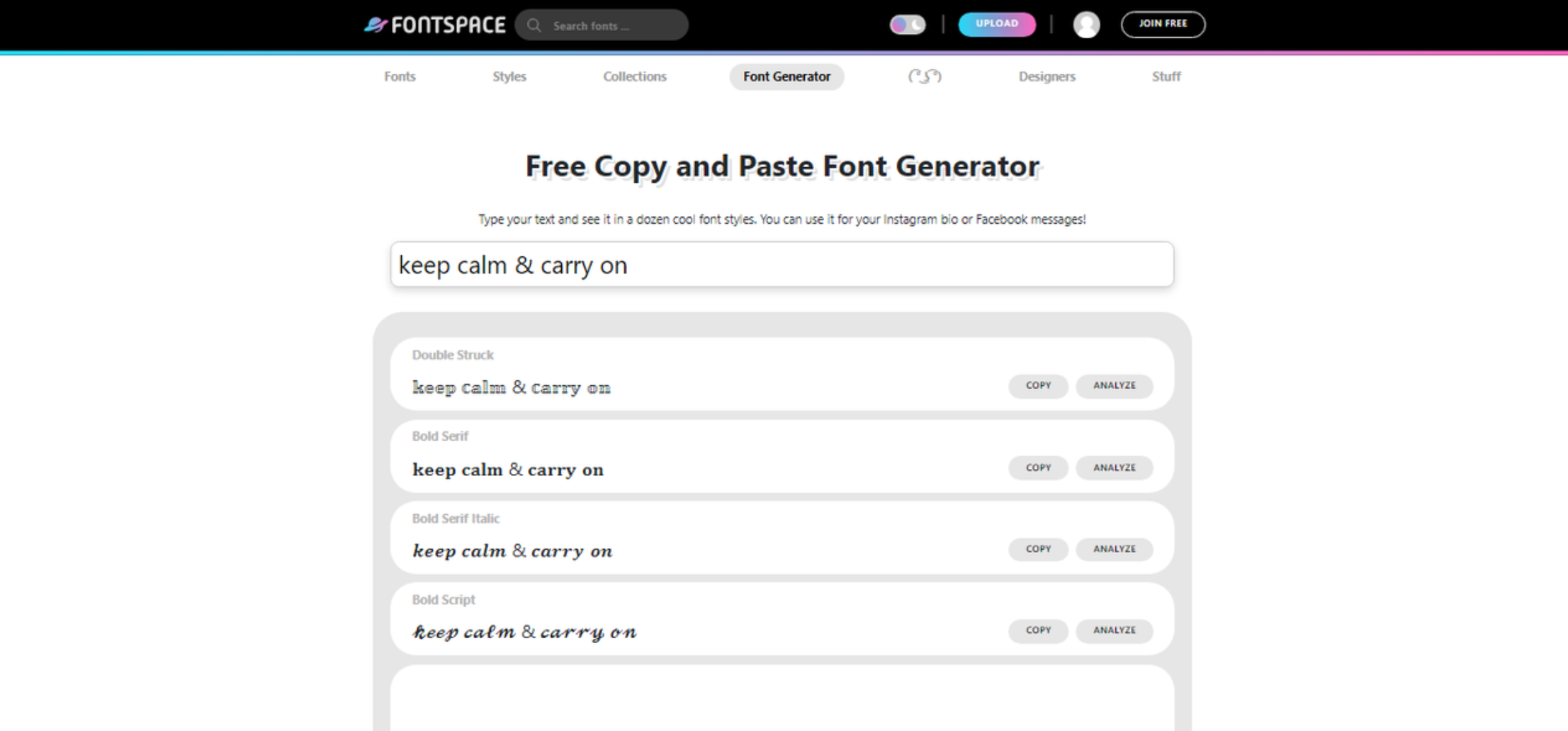Open the Stuff section
The image size is (1568, 731).
1166,76
